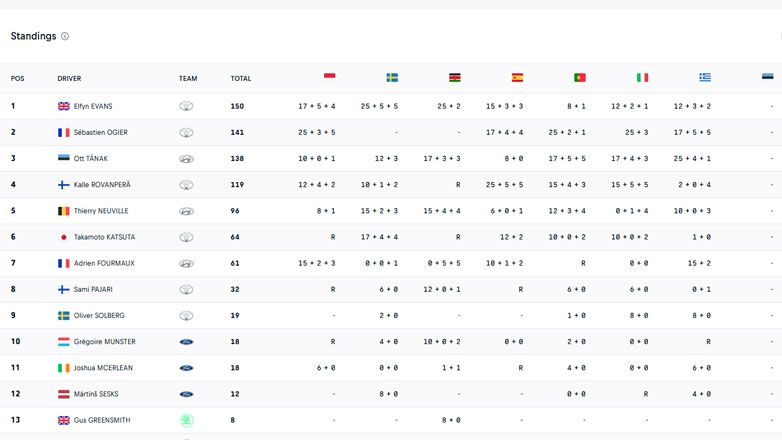Click Grégoire Munster's Ford team logo
782x440 pixels.
[186, 342]
